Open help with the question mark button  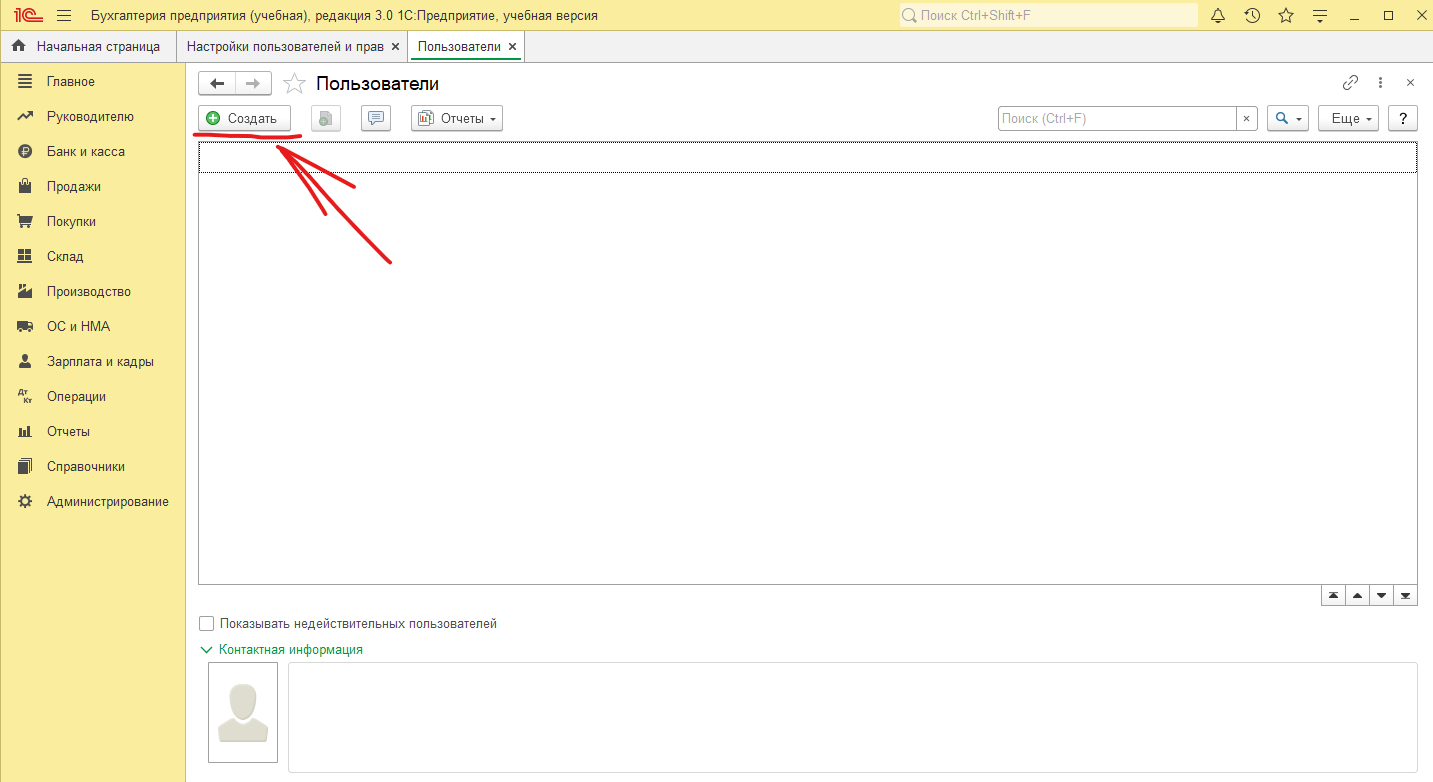[x=1403, y=118]
